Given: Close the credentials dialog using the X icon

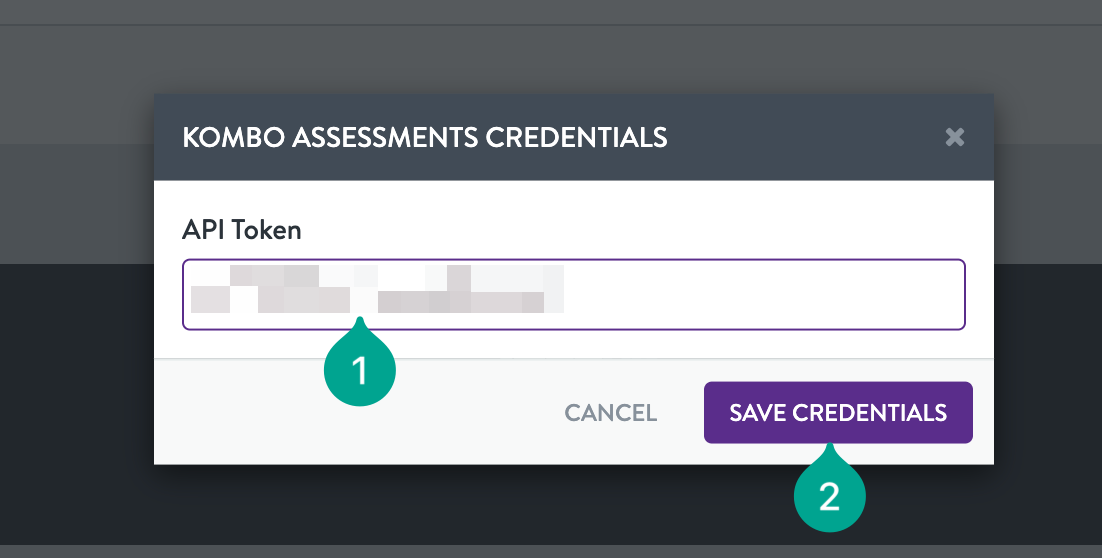Looking at the screenshot, I should coord(954,136).
